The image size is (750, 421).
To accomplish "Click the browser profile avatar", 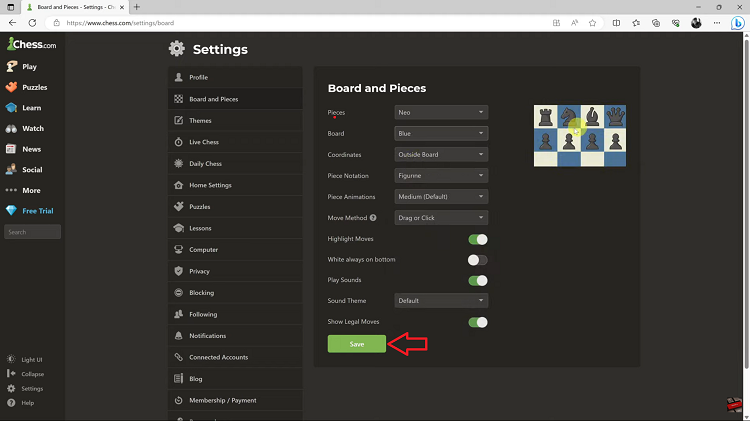I will pyautogui.click(x=696, y=22).
